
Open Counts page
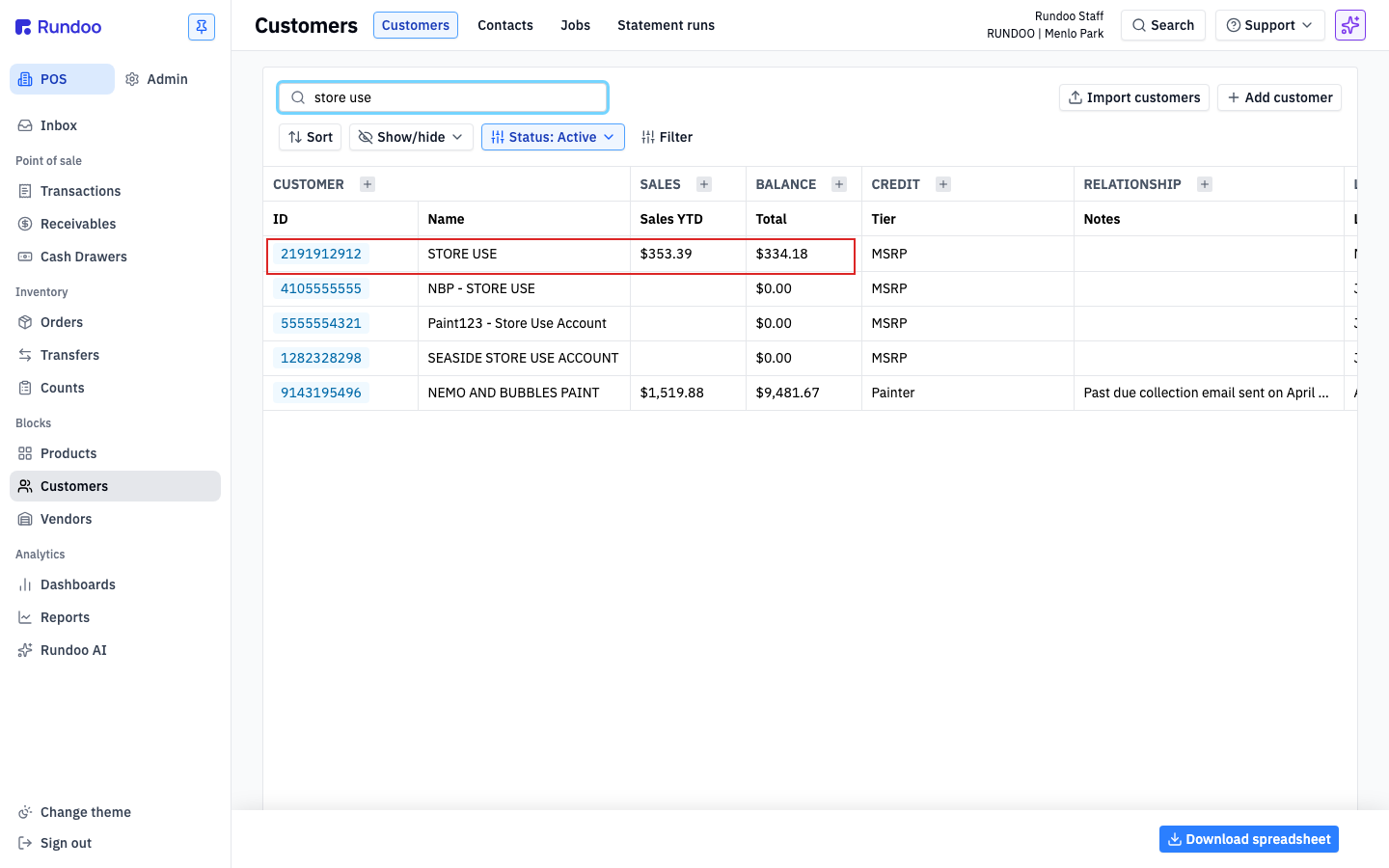115,388
